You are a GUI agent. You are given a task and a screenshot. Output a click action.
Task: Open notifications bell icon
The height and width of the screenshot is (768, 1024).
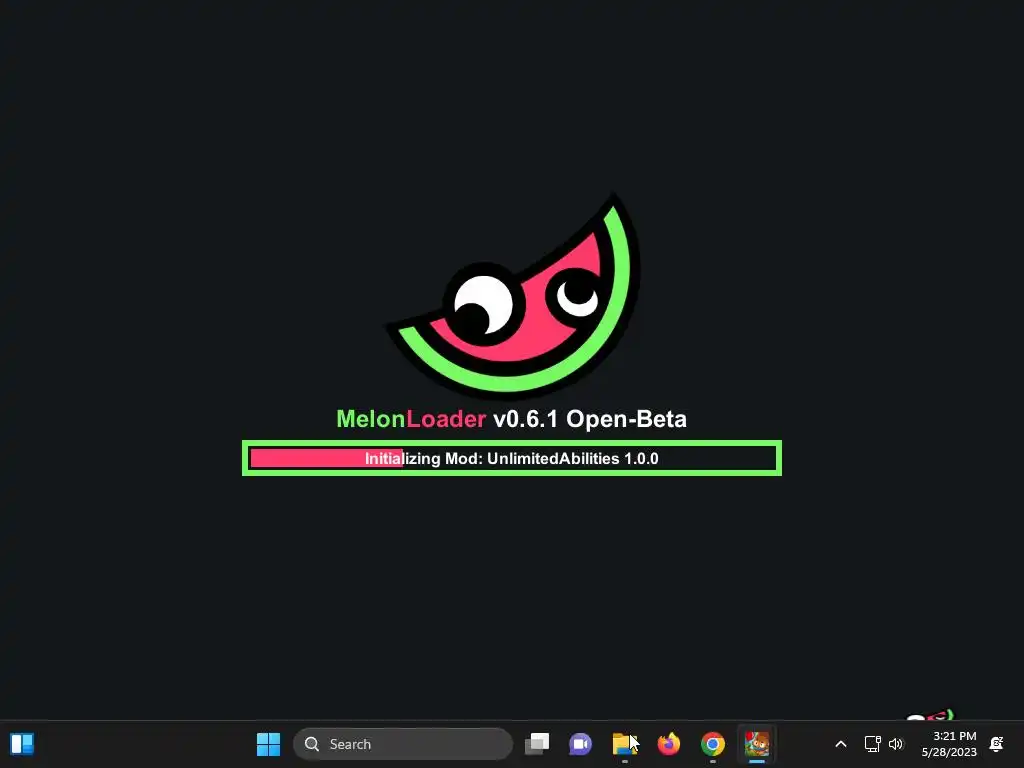(x=997, y=744)
